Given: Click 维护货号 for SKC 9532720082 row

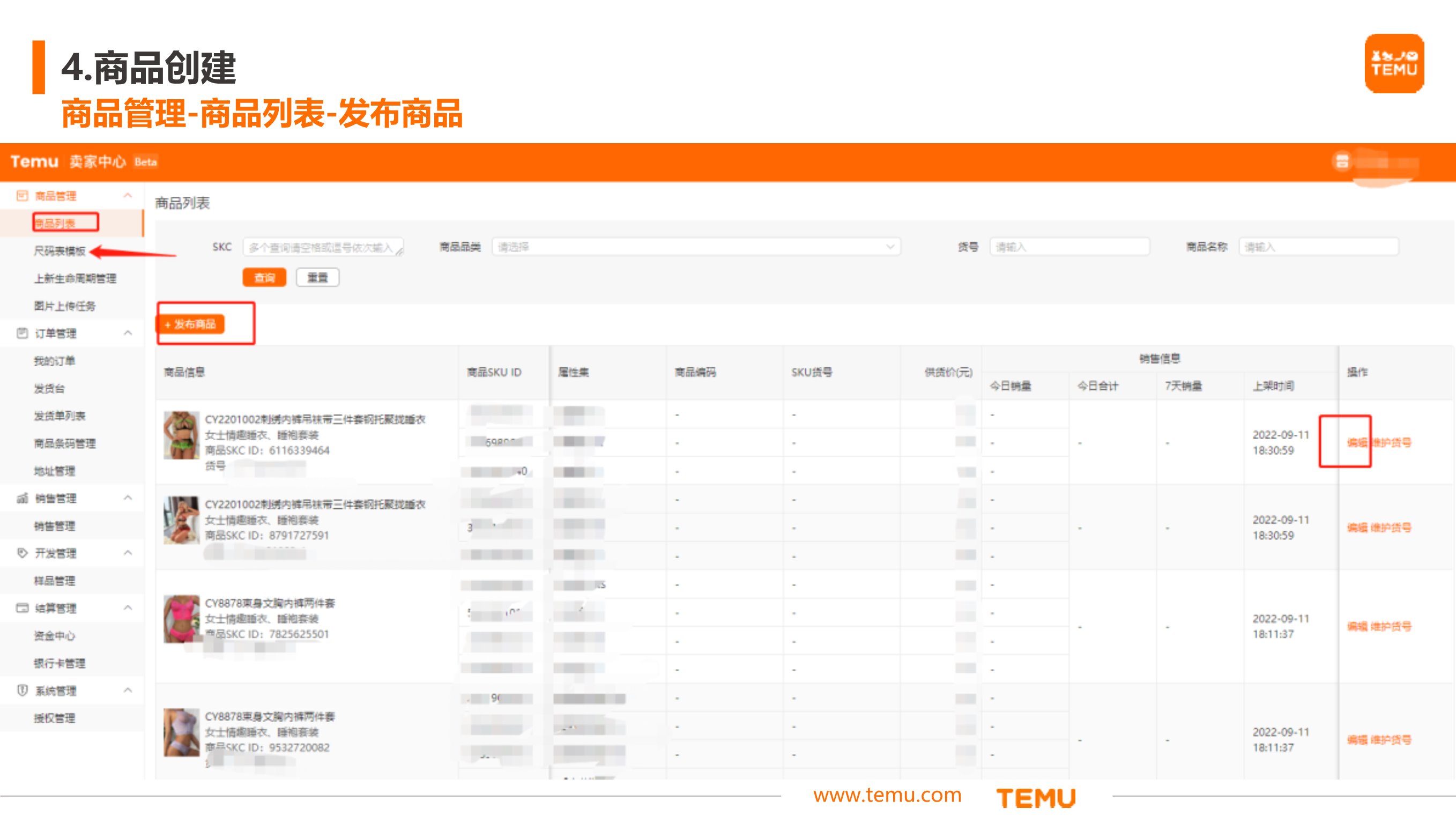Looking at the screenshot, I should [x=1391, y=739].
